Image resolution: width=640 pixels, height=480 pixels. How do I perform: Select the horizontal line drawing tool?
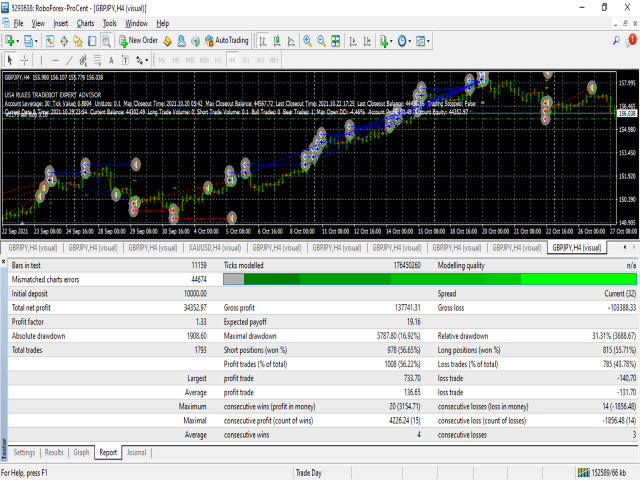click(56, 60)
